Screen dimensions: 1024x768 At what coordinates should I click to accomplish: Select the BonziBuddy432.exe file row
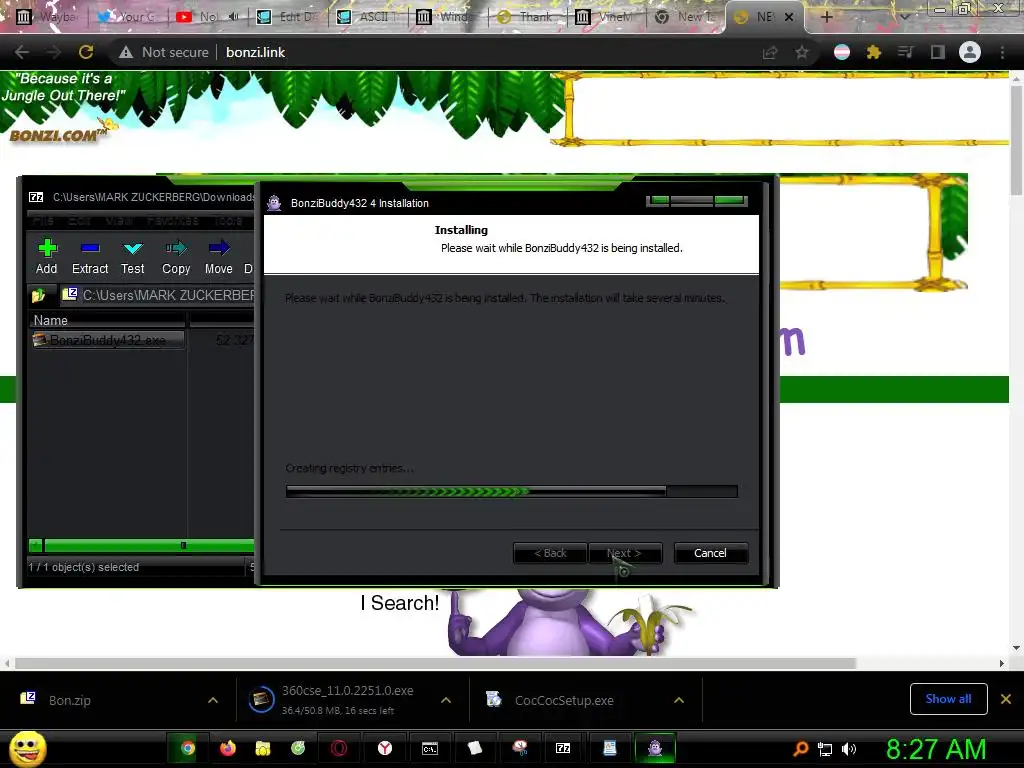pyautogui.click(x=108, y=340)
